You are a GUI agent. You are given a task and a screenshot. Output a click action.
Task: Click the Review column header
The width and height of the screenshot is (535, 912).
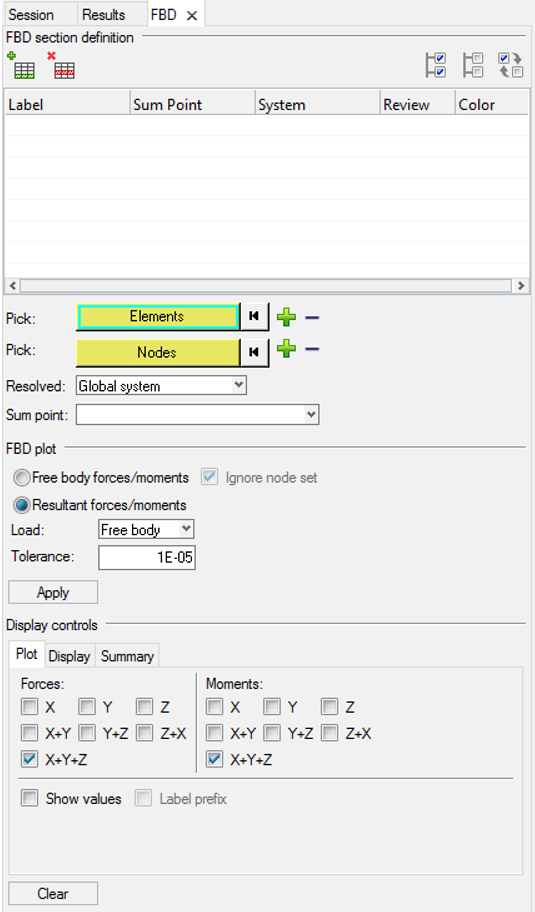pos(418,105)
